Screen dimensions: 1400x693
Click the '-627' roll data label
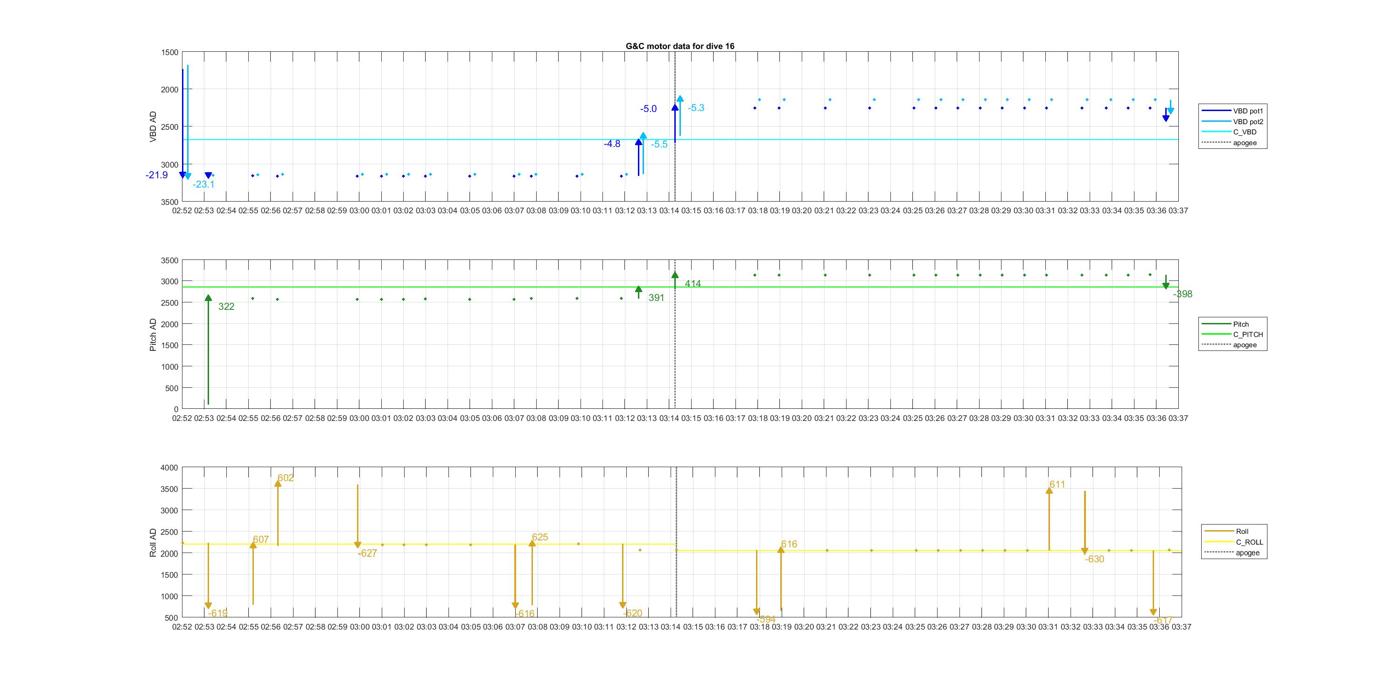point(367,553)
